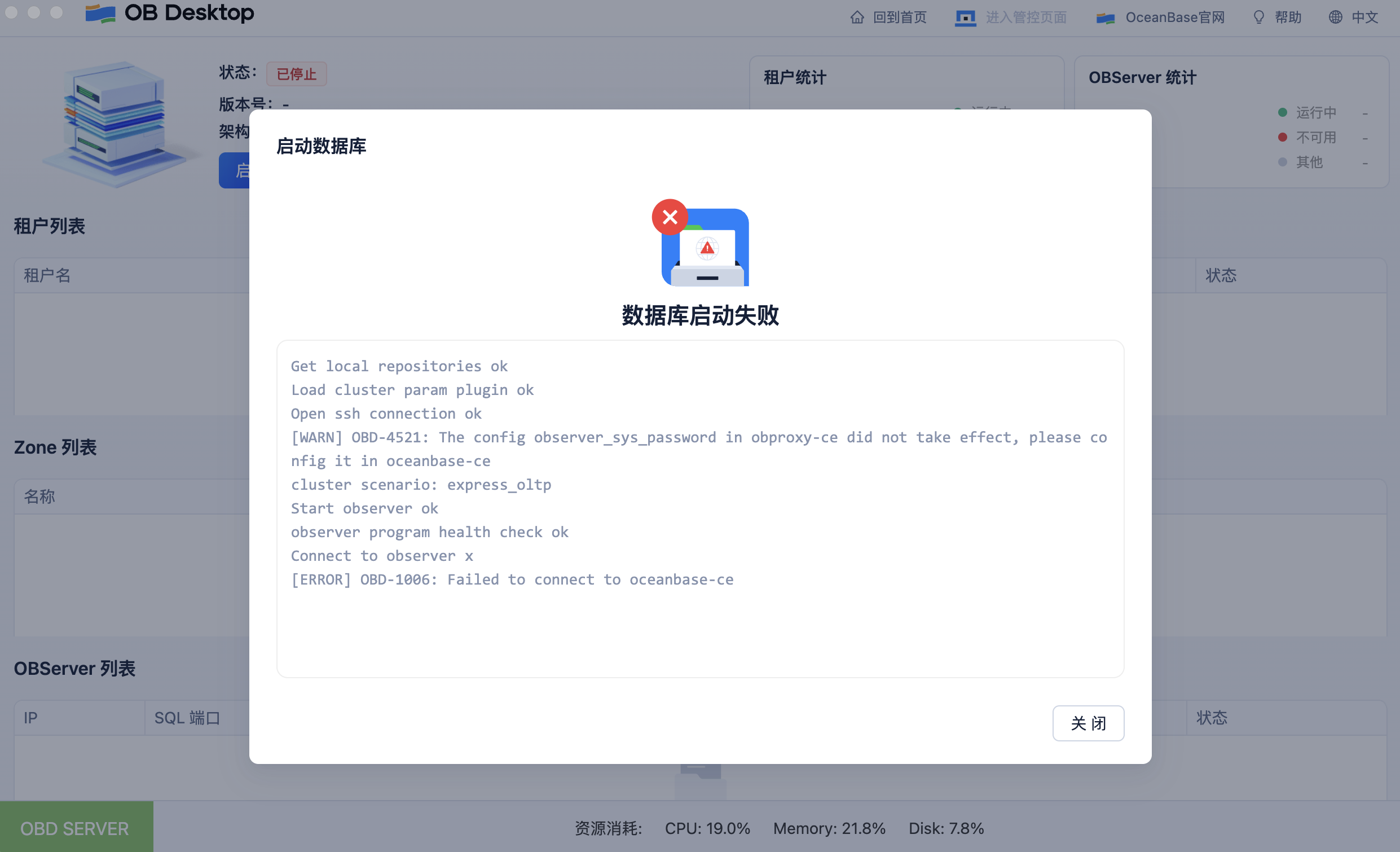This screenshot has width=1400, height=852.
Task: Open the 帮助 help menu
Action: 1288,17
